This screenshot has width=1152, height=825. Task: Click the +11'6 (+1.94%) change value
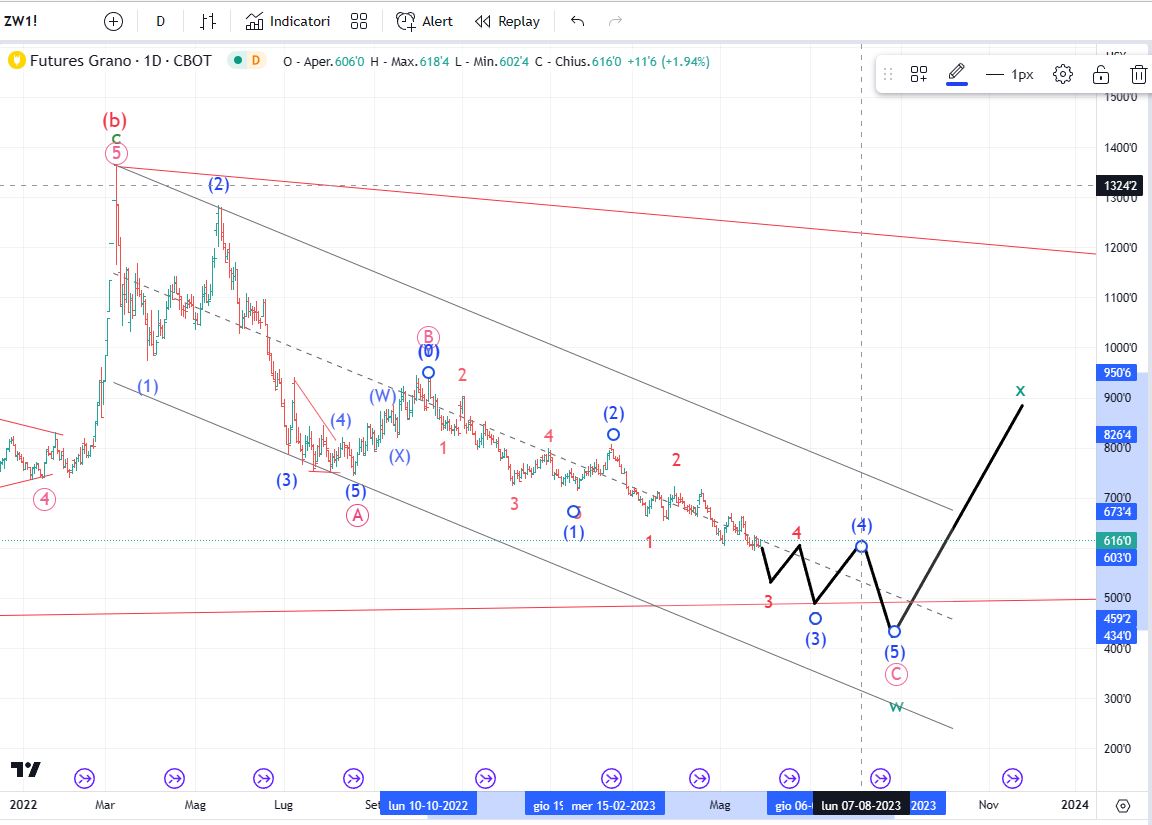[x=669, y=62]
